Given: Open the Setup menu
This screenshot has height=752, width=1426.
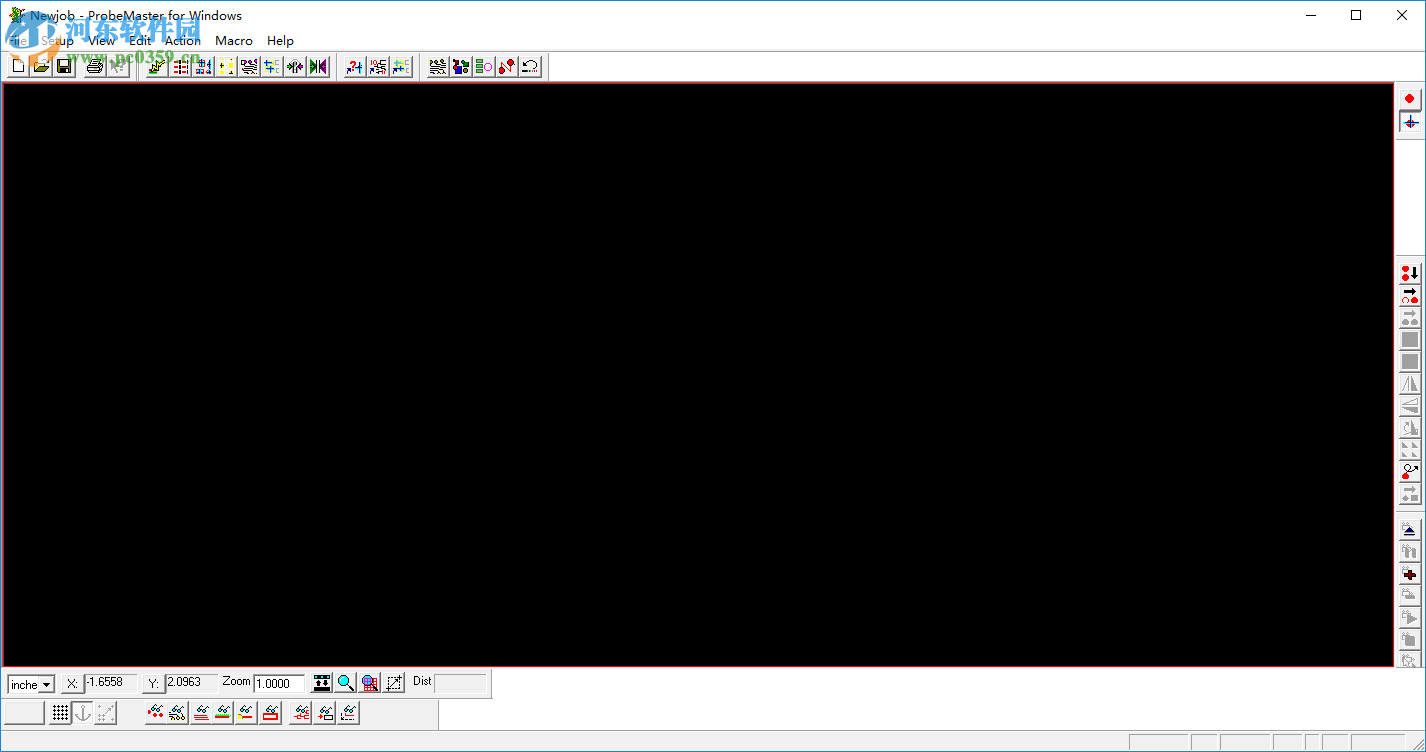Looking at the screenshot, I should tap(58, 41).
